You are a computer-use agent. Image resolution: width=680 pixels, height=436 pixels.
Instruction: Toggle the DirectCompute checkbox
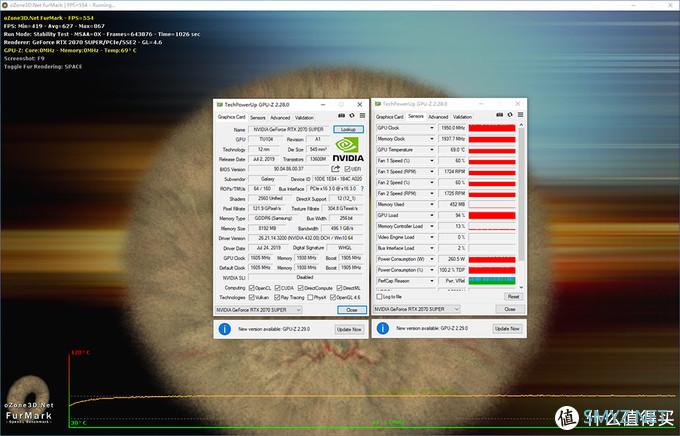point(301,288)
